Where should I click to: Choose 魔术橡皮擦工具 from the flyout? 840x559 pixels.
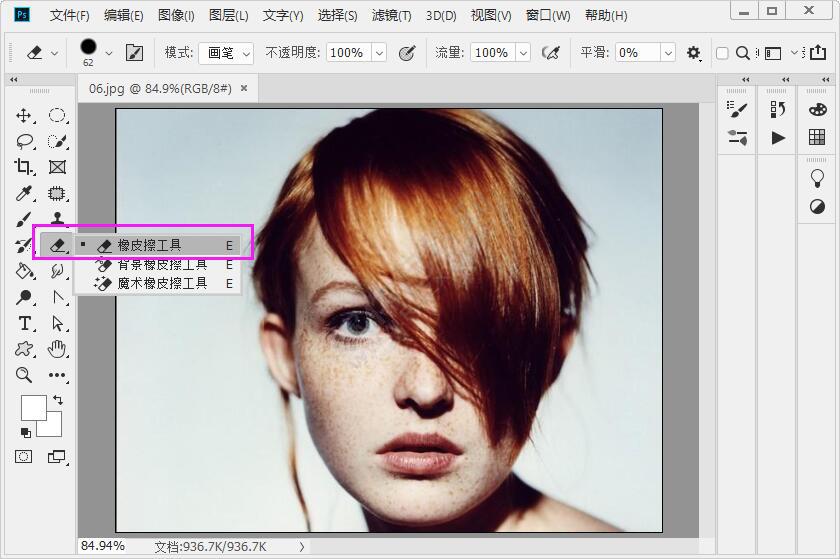162,284
